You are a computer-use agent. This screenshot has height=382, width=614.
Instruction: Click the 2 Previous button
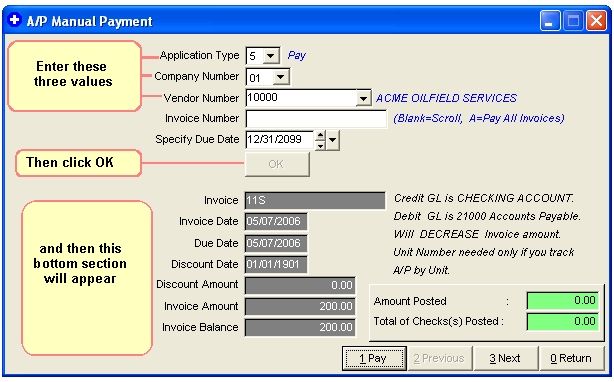(440, 358)
